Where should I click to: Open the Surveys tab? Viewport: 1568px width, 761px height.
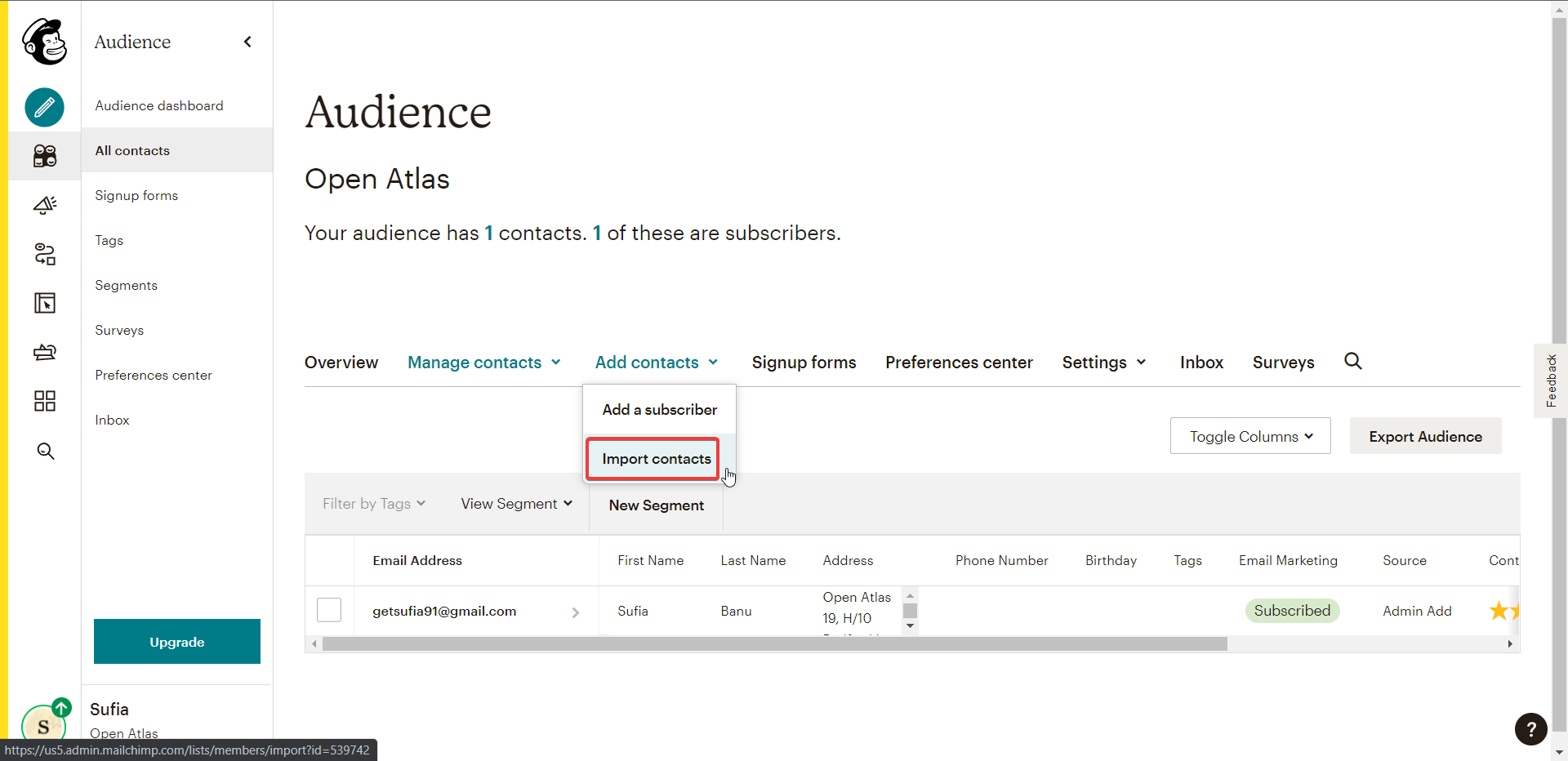tap(1283, 363)
